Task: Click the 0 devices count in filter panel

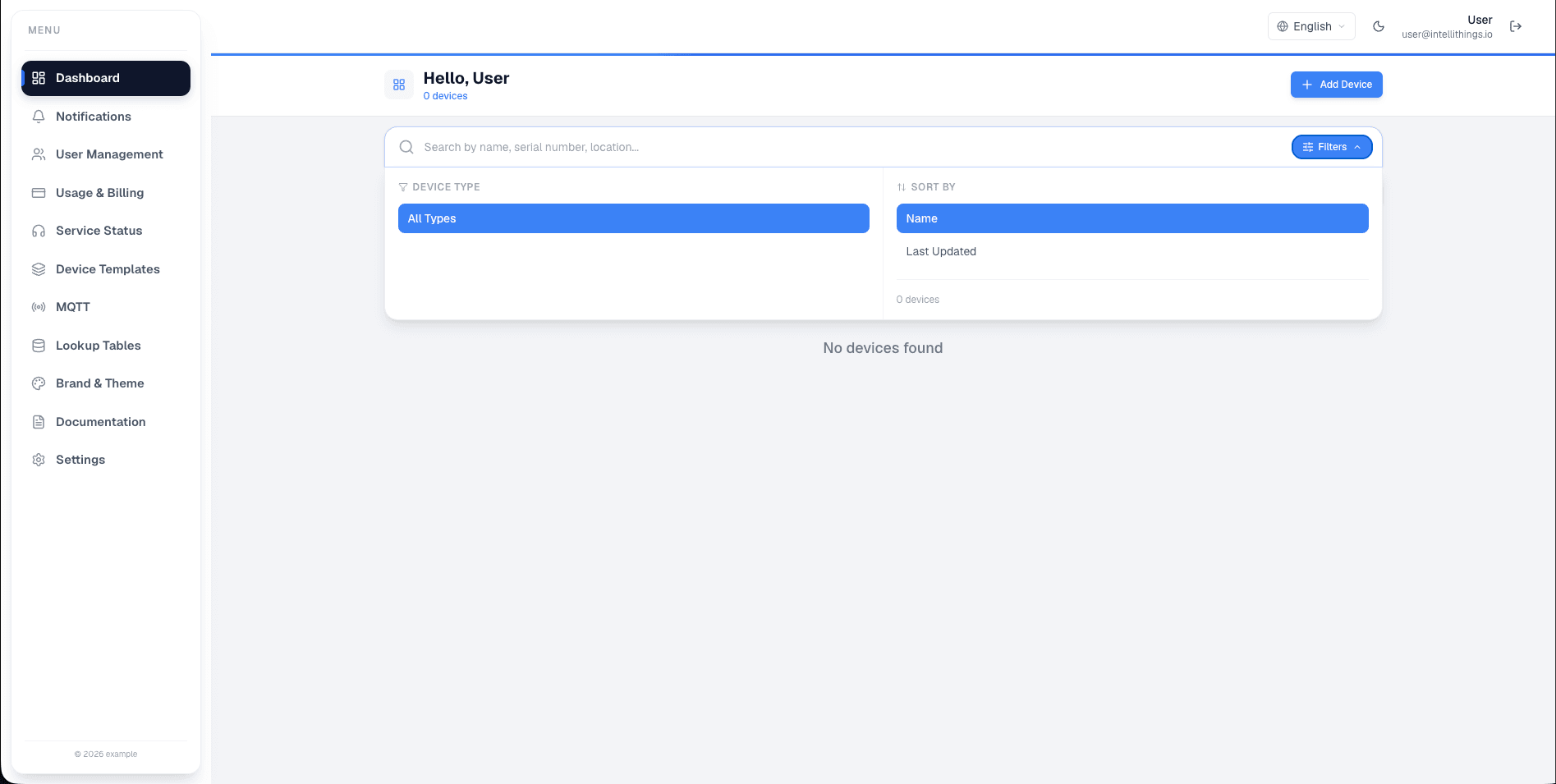Action: click(x=918, y=300)
